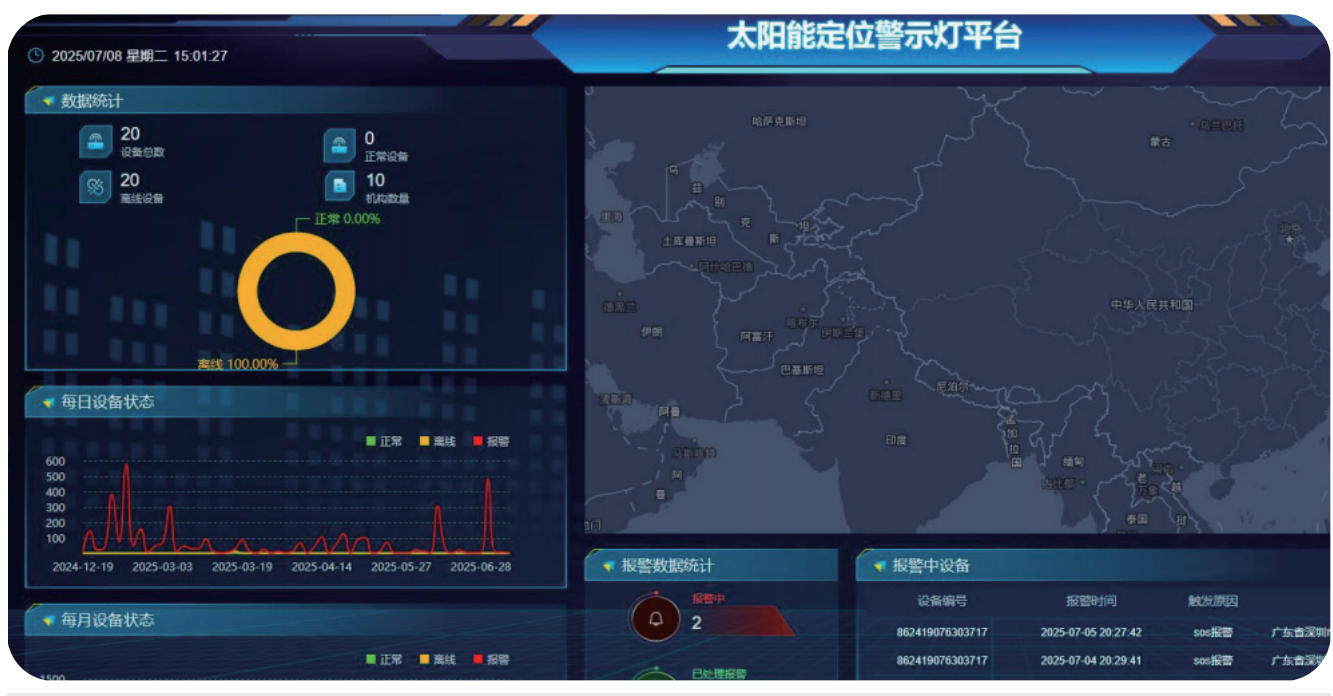Click 哈萨克斯坦 label on the map
The width and height of the screenshot is (1333, 696).
click(779, 121)
